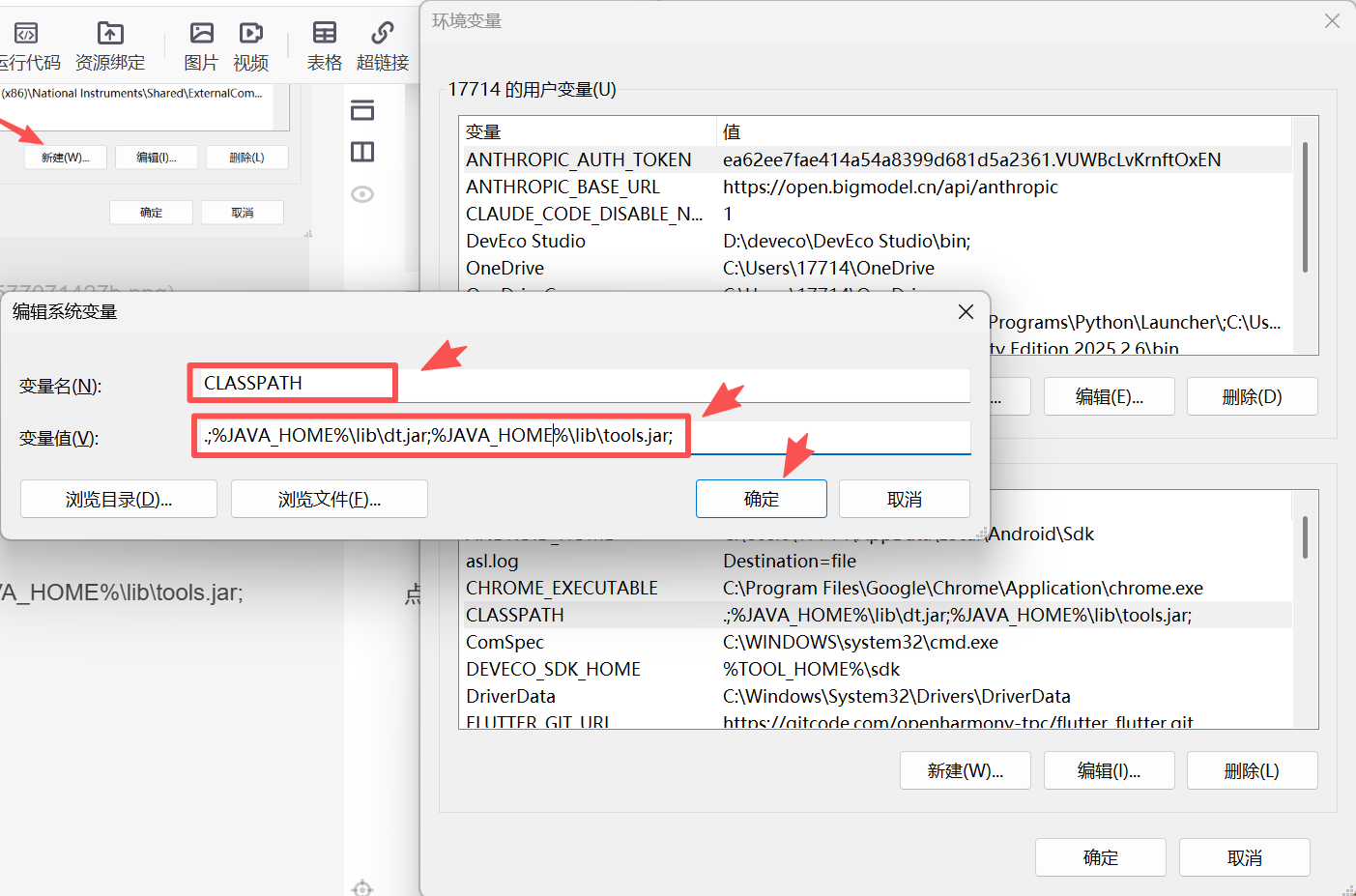
Task: Confirm with 确定 in 编辑系统变量 dialog
Action: (762, 499)
